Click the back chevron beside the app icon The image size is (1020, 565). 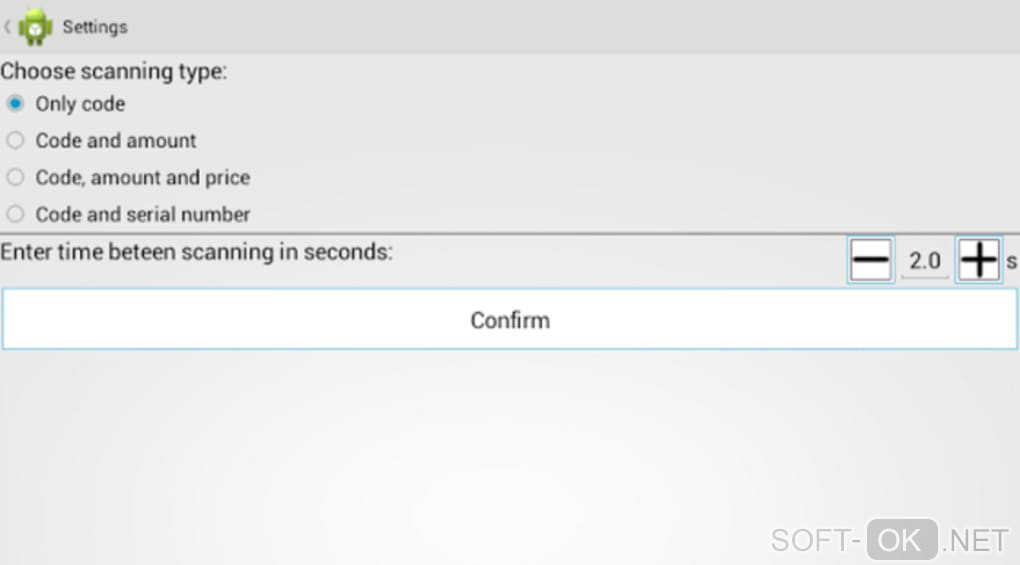[x=8, y=27]
